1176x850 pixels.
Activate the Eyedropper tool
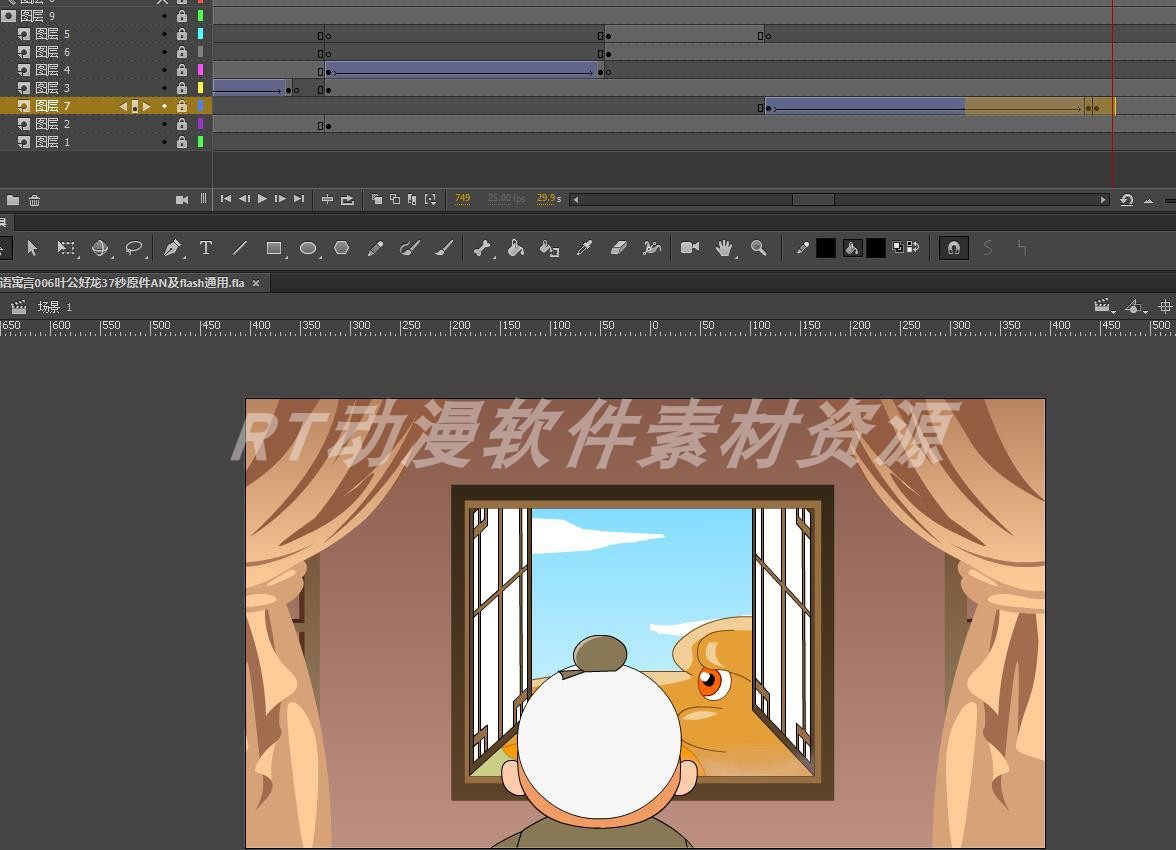[x=586, y=248]
